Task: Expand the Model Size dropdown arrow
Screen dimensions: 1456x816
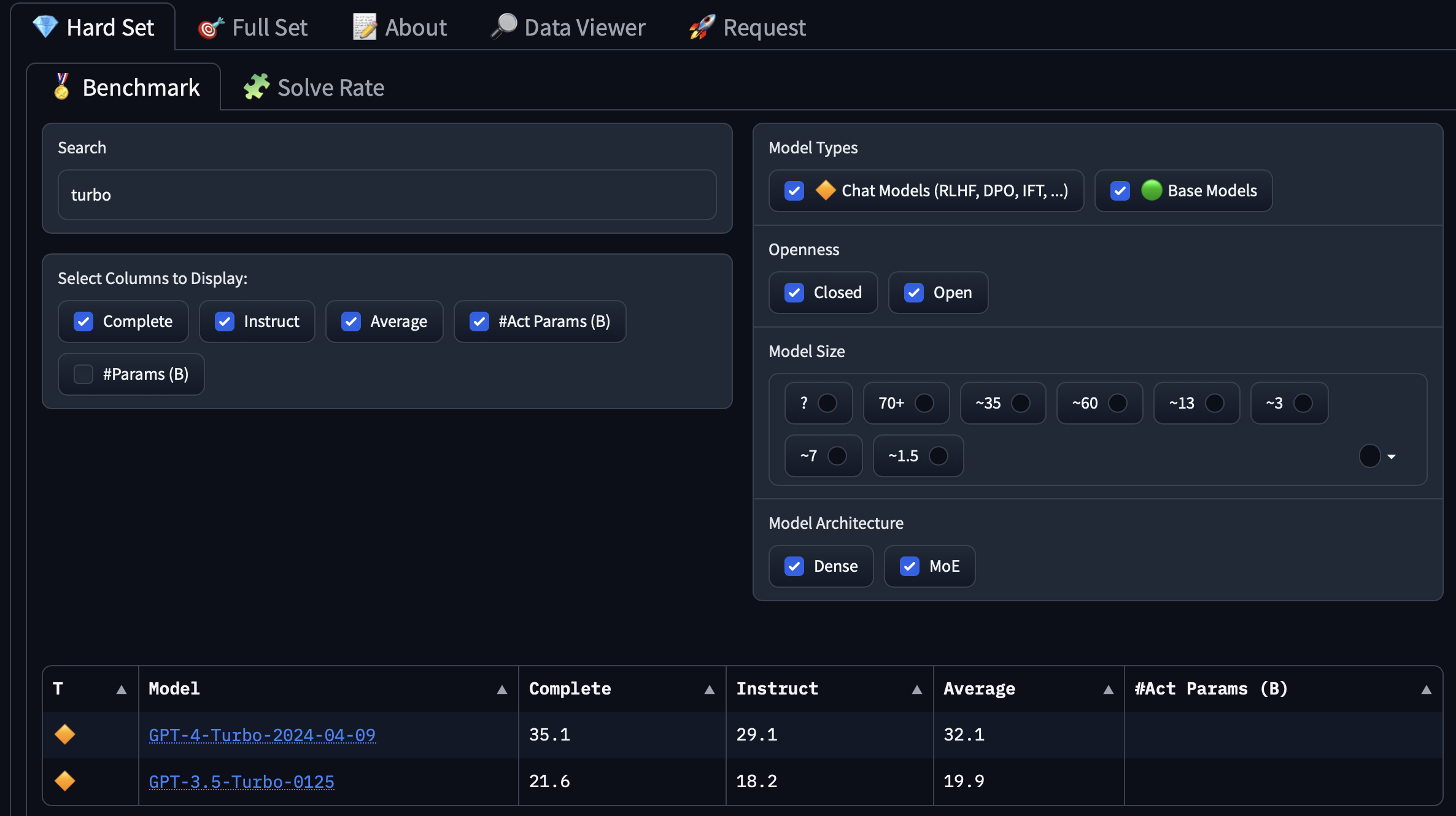Action: pyautogui.click(x=1392, y=456)
